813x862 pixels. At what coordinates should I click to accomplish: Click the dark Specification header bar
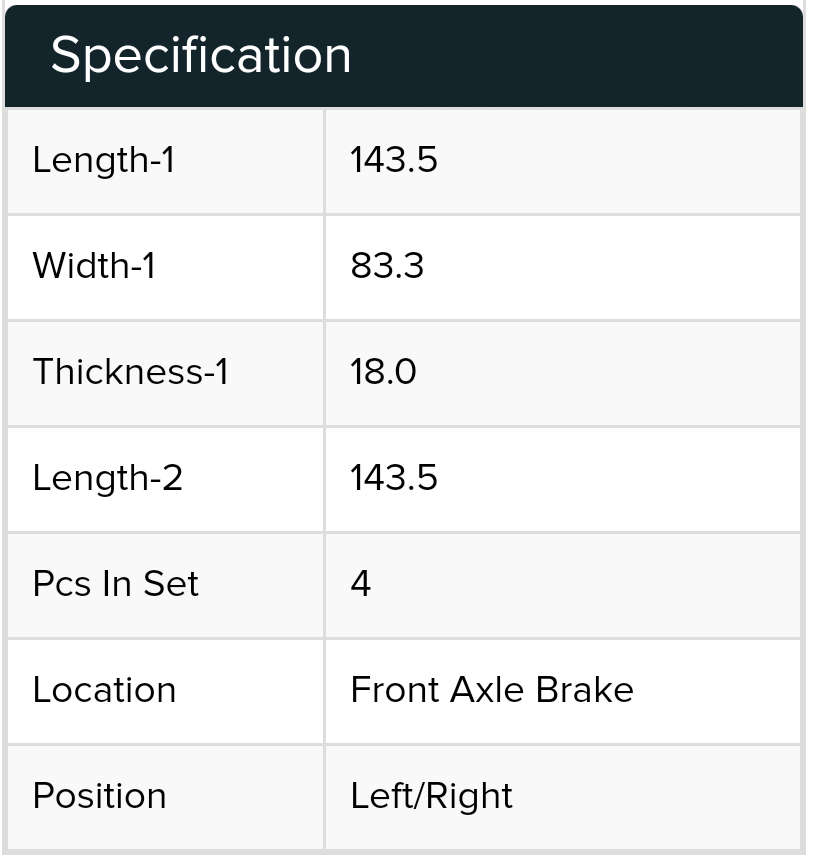point(404,56)
